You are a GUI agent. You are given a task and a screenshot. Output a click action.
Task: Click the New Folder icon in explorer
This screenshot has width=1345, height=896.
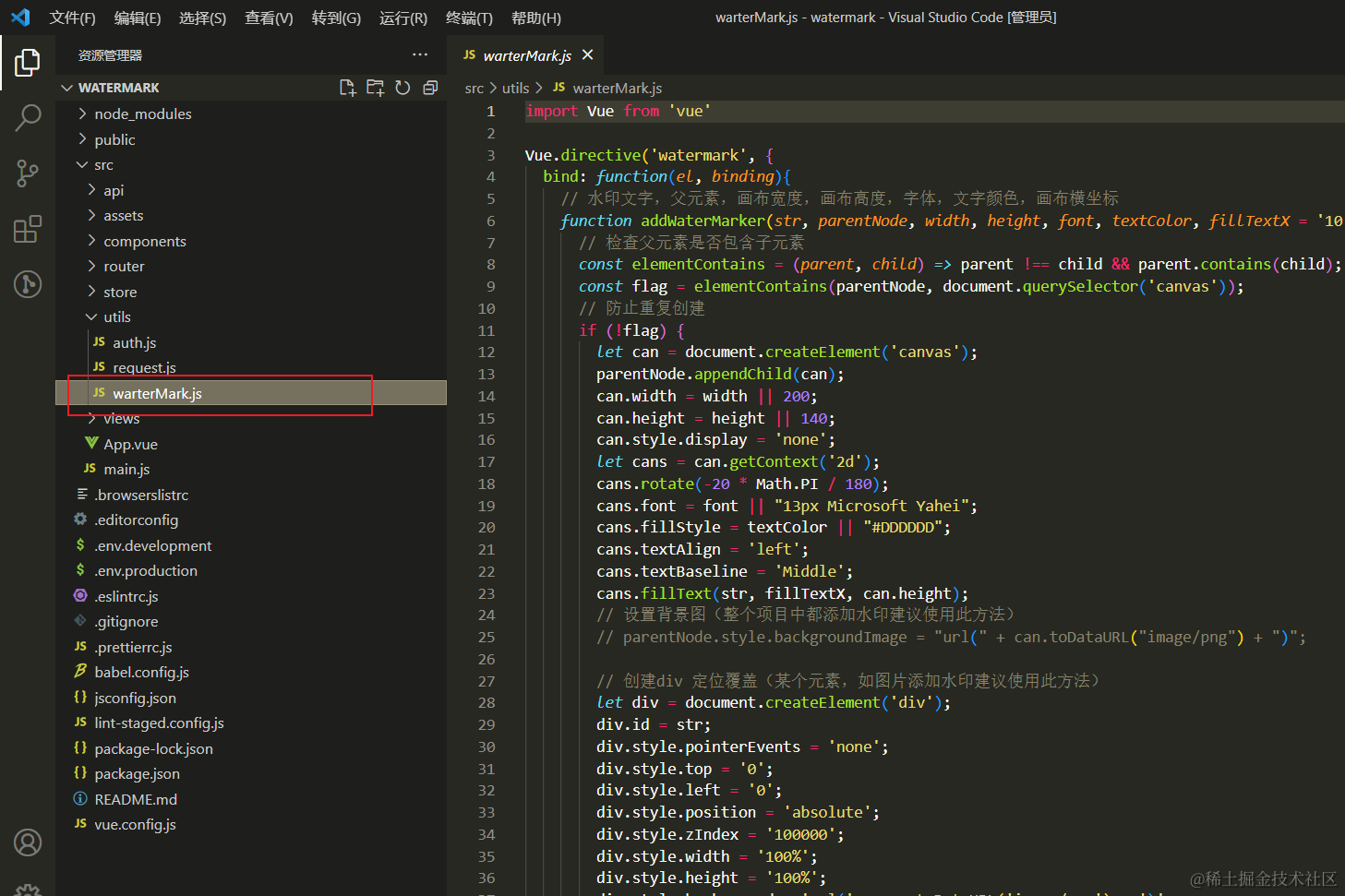375,88
